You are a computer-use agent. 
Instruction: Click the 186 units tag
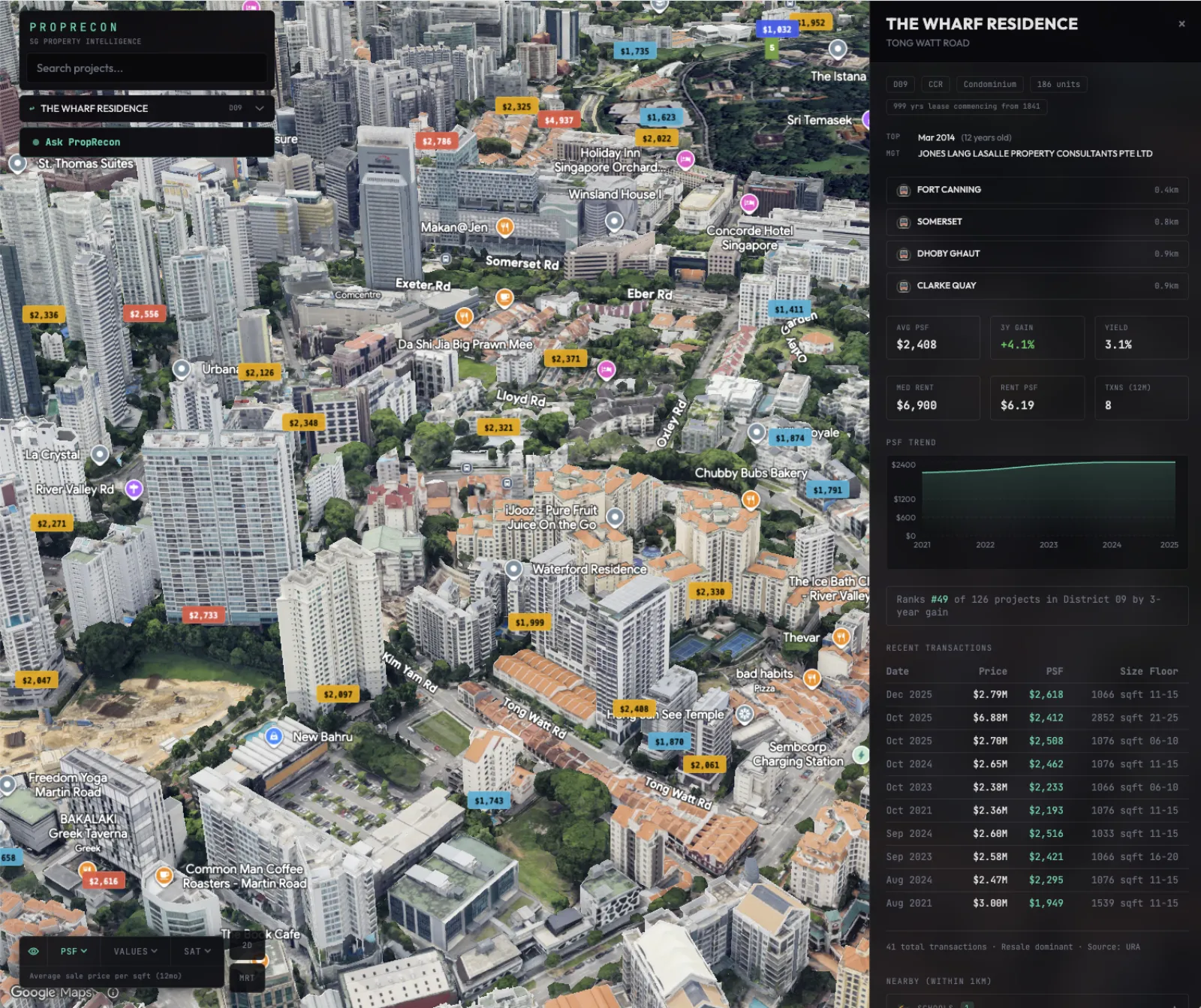coord(1058,84)
